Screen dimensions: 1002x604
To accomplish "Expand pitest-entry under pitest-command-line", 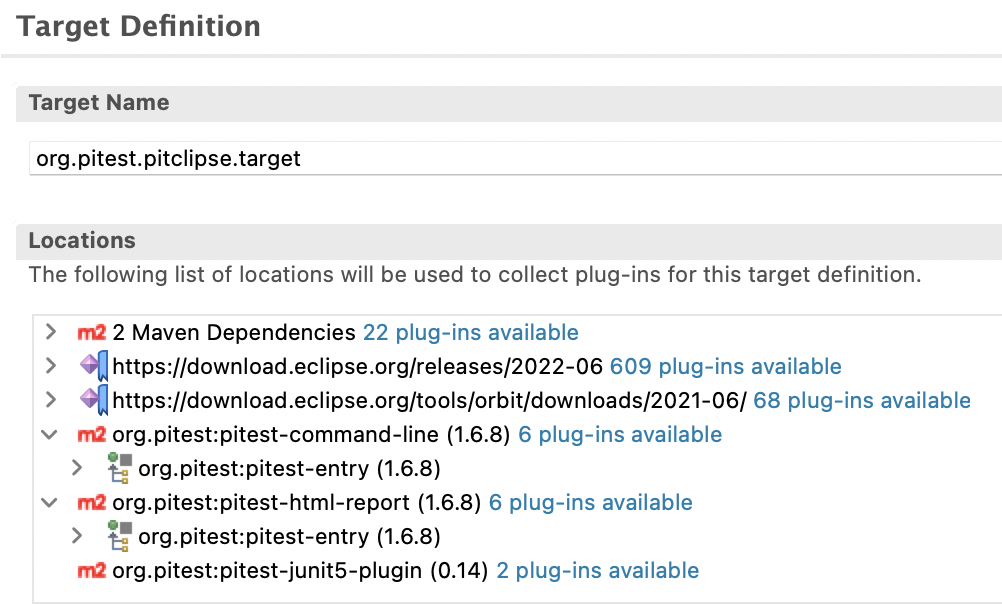I will [78, 468].
